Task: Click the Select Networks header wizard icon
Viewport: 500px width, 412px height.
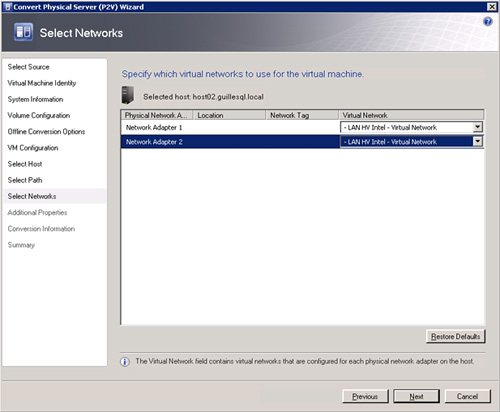Action: point(23,32)
